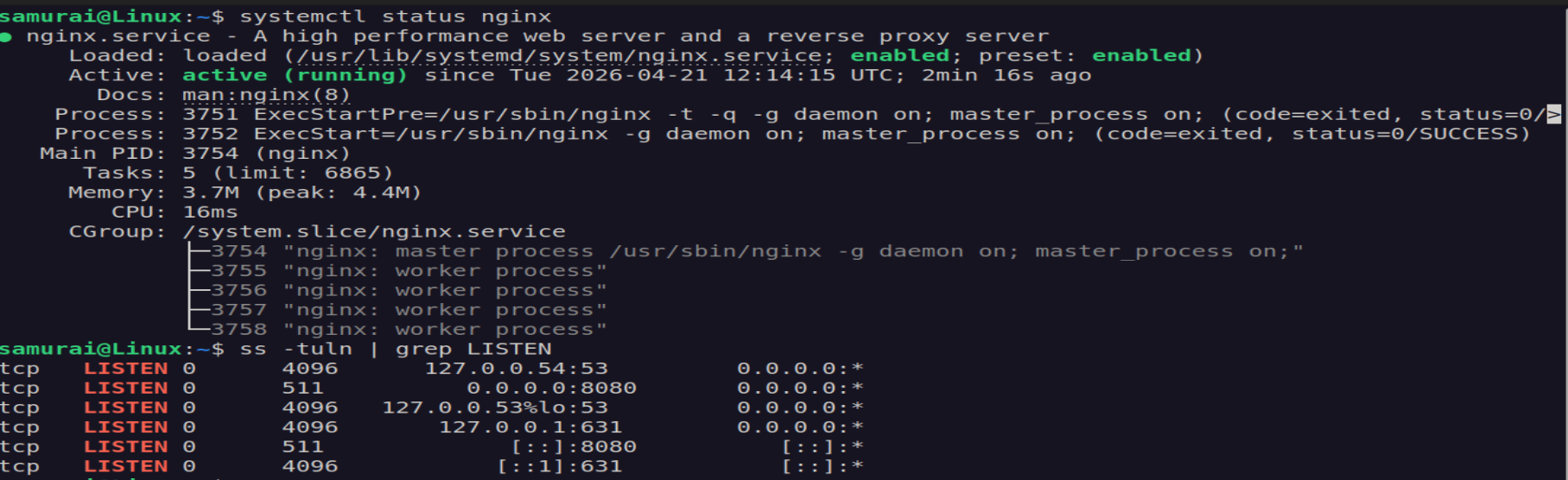
Task: Click the 3754 nginx master process tree row
Action: click(x=746, y=251)
